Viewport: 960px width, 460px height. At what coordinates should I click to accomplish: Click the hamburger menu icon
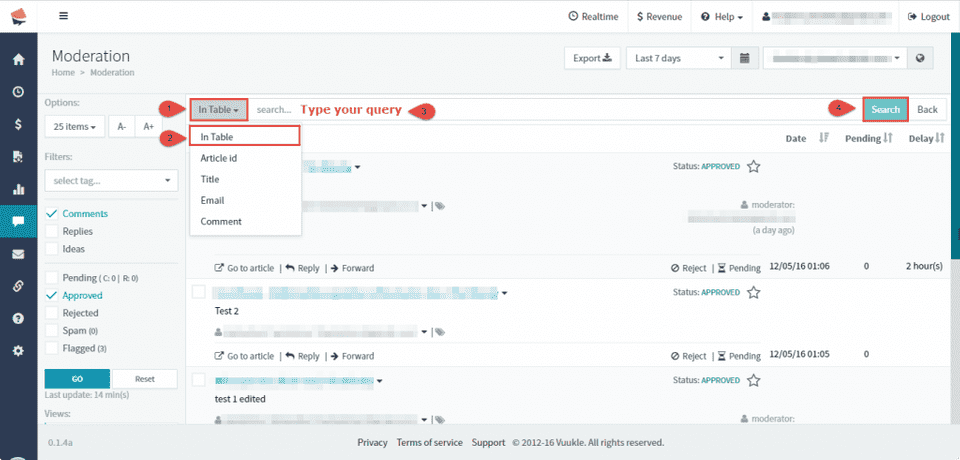[x=64, y=16]
